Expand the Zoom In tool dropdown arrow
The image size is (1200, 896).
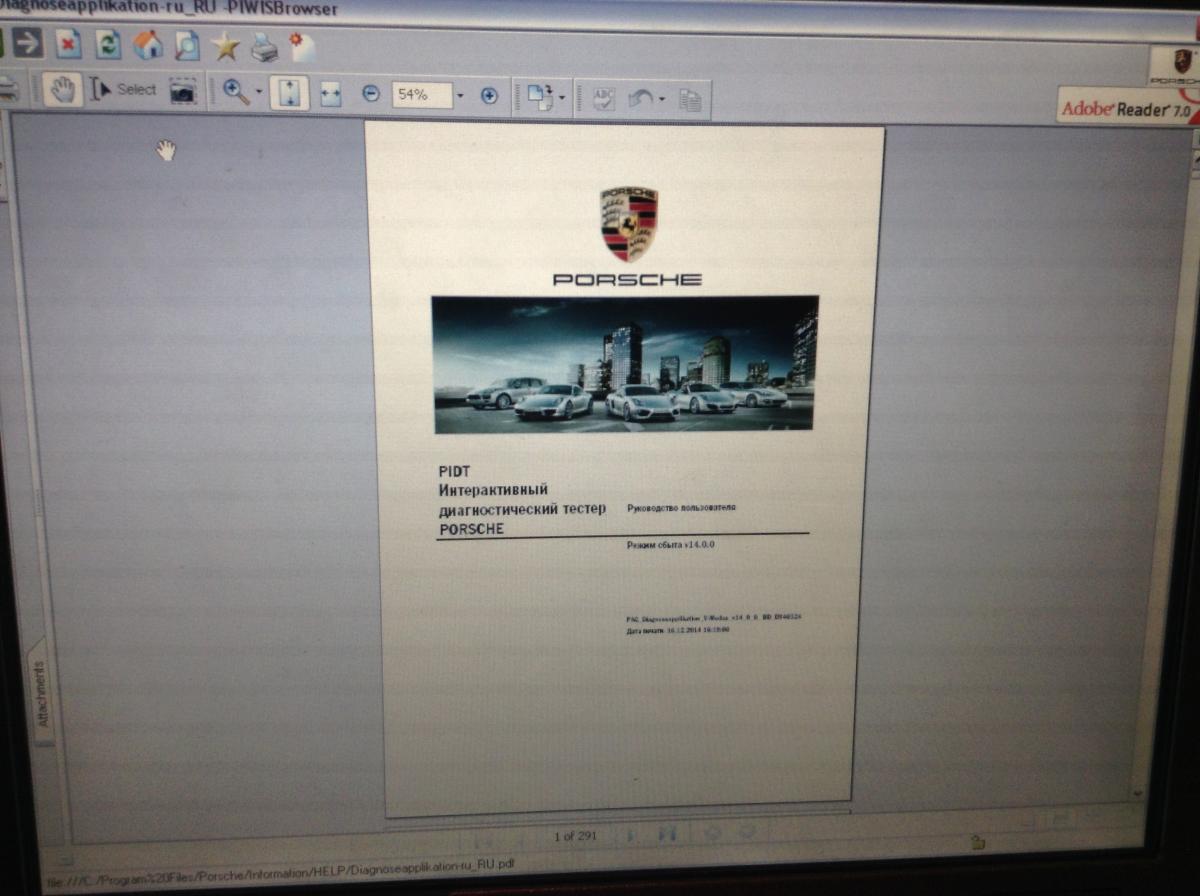click(x=259, y=93)
